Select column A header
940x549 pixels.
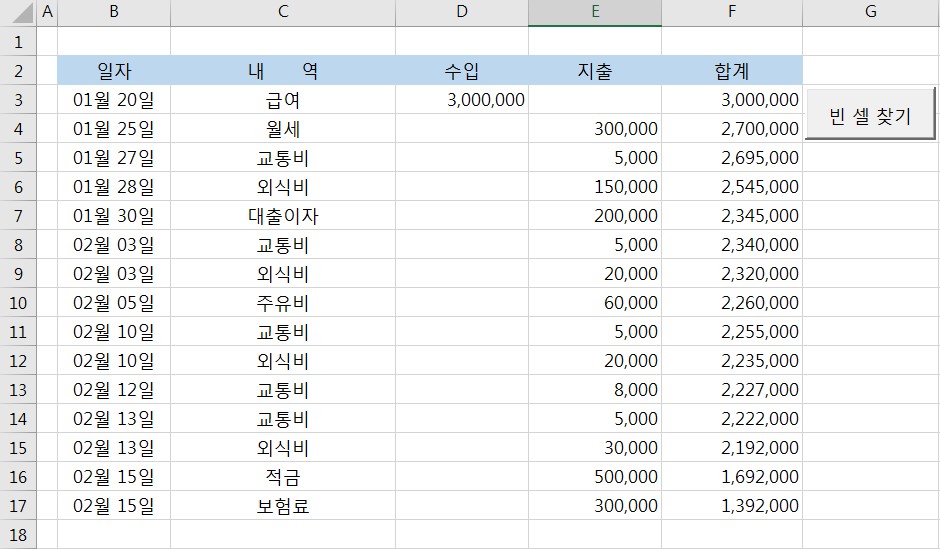(47, 12)
